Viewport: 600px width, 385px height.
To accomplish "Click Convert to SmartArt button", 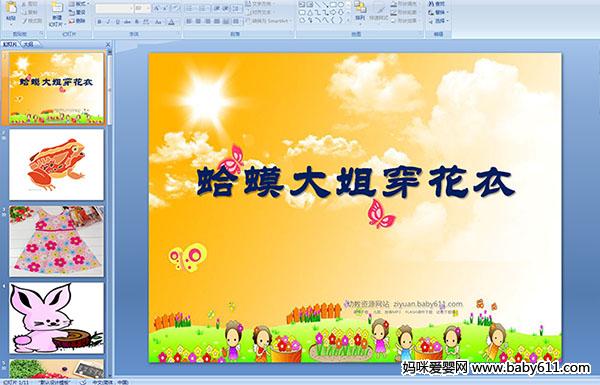I will [269, 21].
